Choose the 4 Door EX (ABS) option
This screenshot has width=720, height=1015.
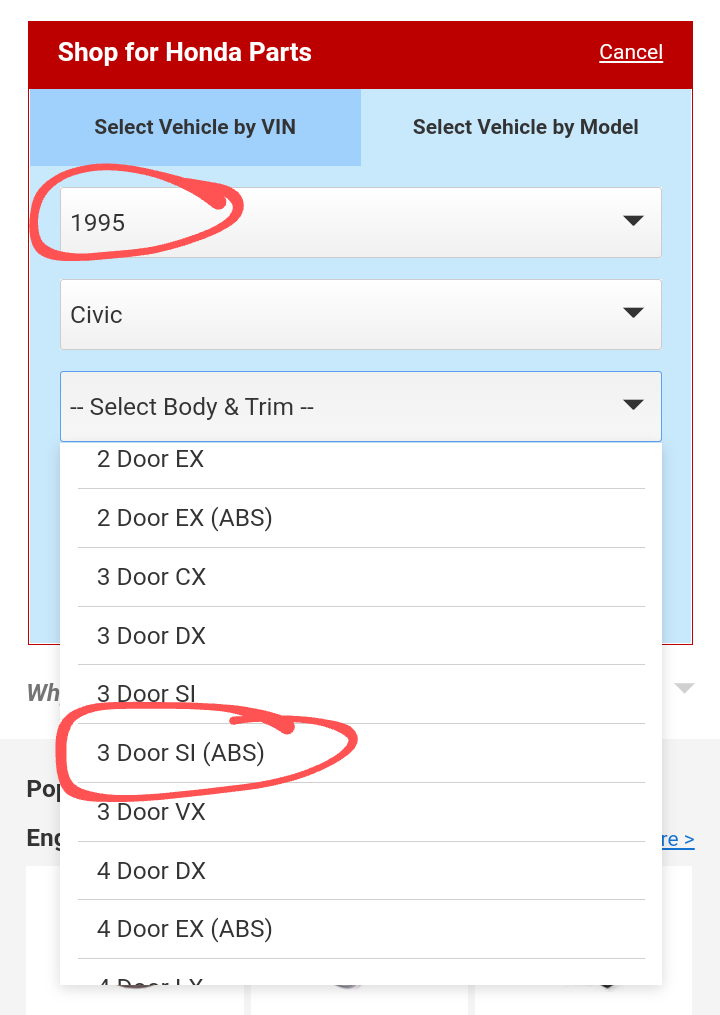click(x=185, y=929)
